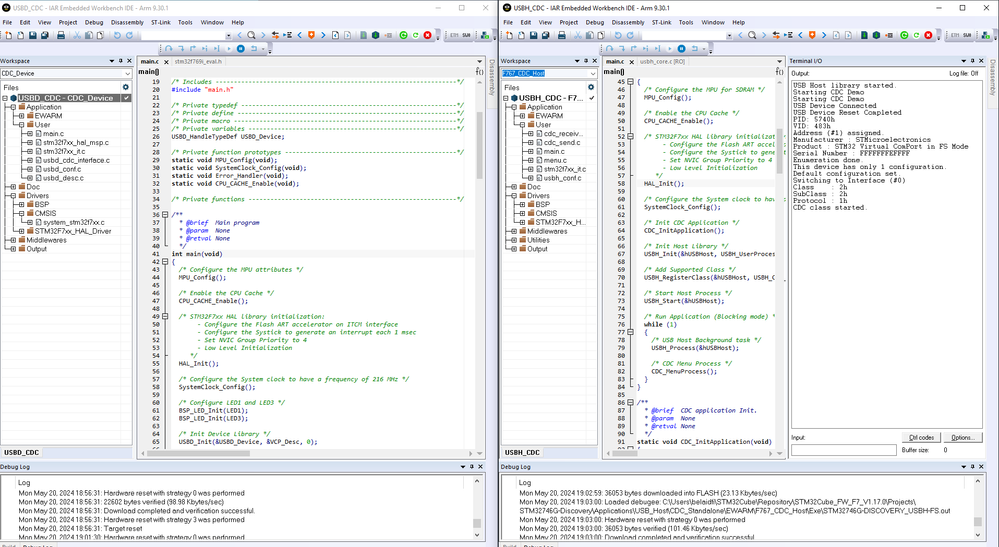
Task: Click Make icon in USBD_CDC window toolbar
Action: (376, 35)
